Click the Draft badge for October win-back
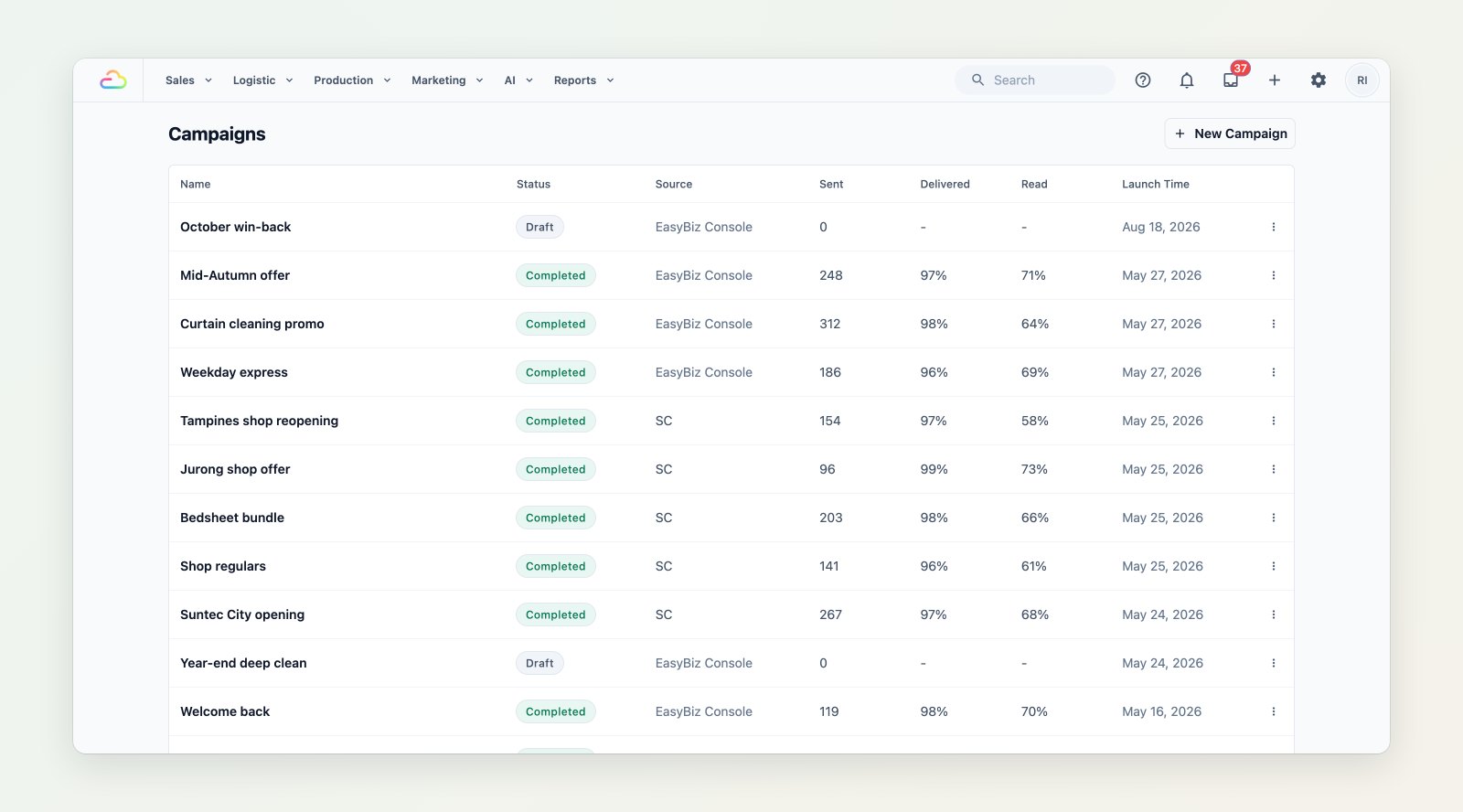The height and width of the screenshot is (812, 1463). tap(539, 227)
